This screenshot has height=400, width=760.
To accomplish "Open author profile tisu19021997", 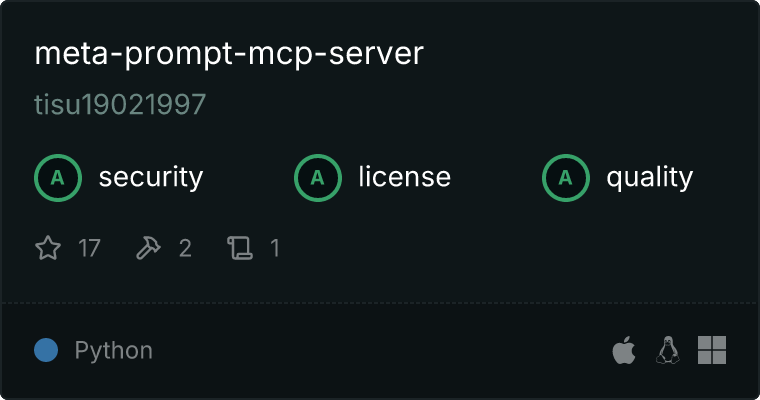I will 120,104.
